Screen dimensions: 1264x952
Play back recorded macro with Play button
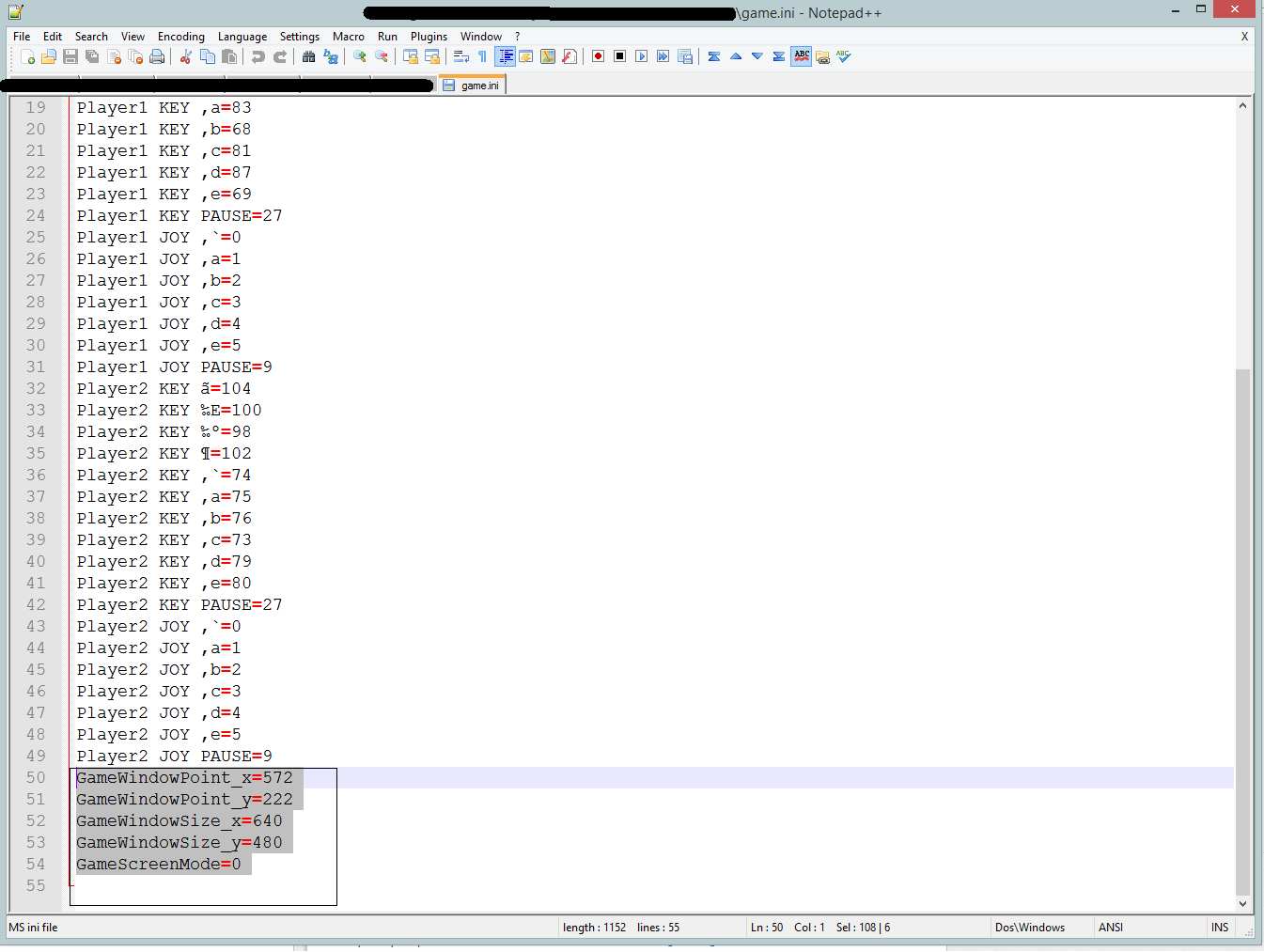click(x=642, y=57)
